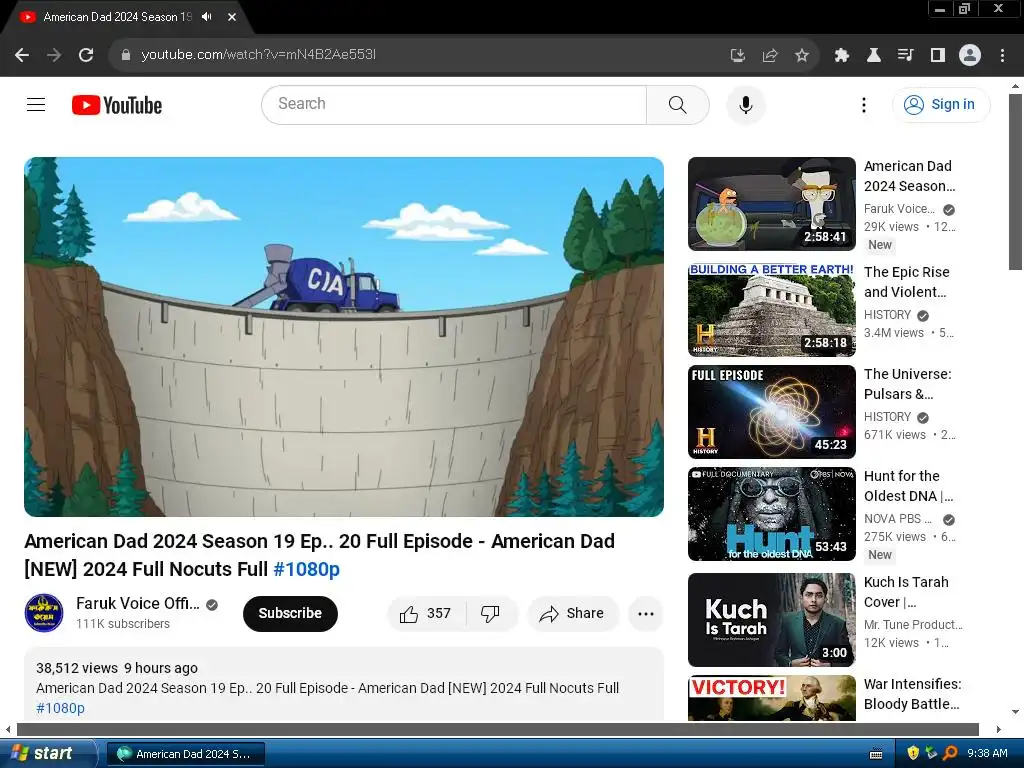This screenshot has height=768, width=1024.
Task: Select American Dad 2024 taskbar button
Action: point(185,754)
